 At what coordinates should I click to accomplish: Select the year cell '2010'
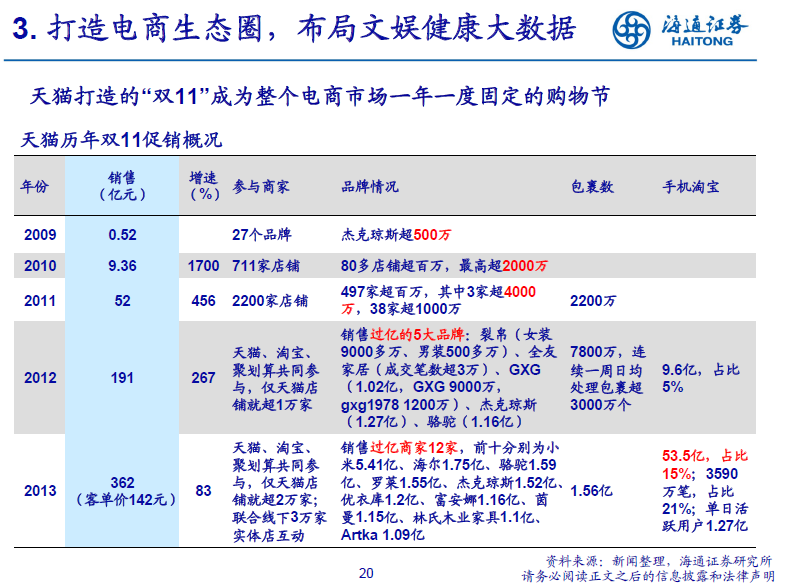coord(40,266)
